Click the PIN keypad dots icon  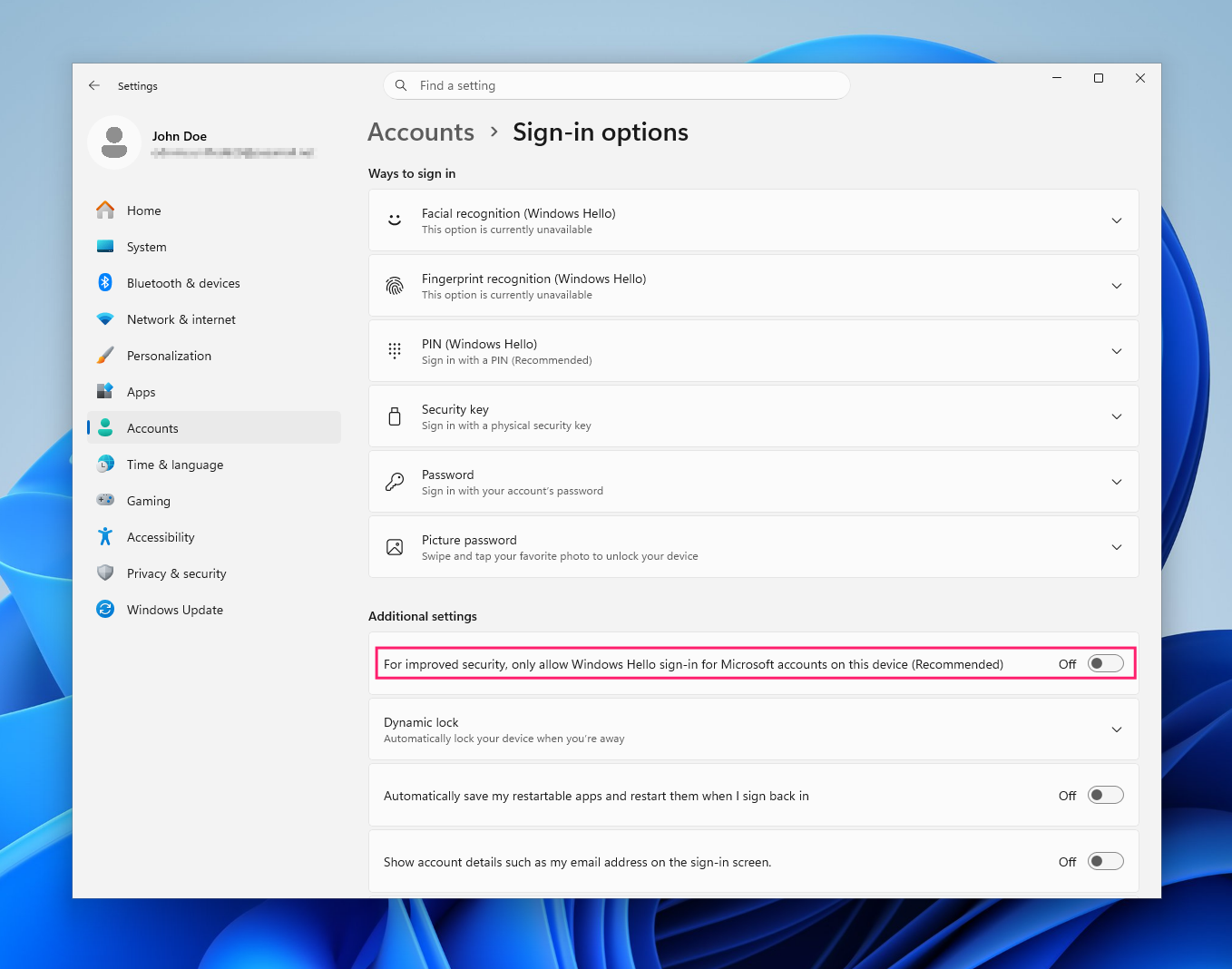pyautogui.click(x=395, y=351)
